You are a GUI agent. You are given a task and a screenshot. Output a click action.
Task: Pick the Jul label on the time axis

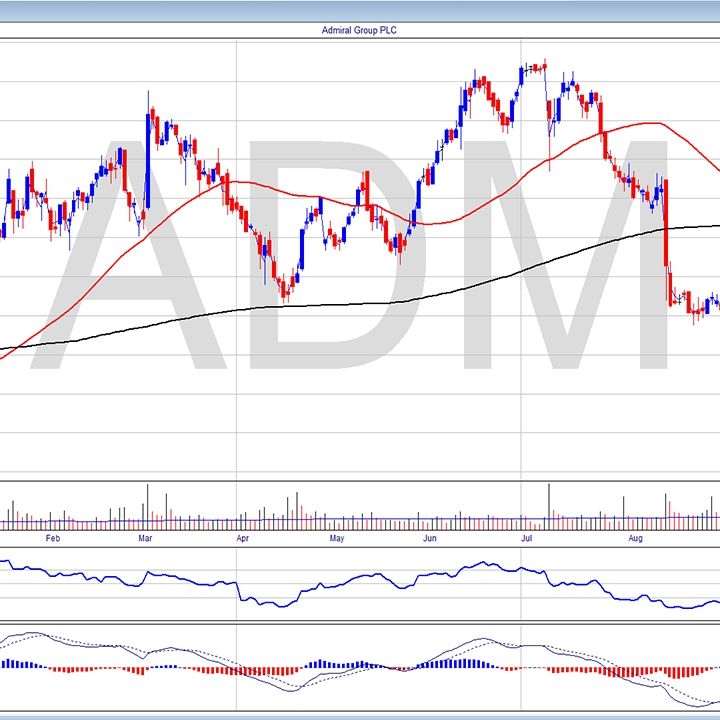(526, 538)
